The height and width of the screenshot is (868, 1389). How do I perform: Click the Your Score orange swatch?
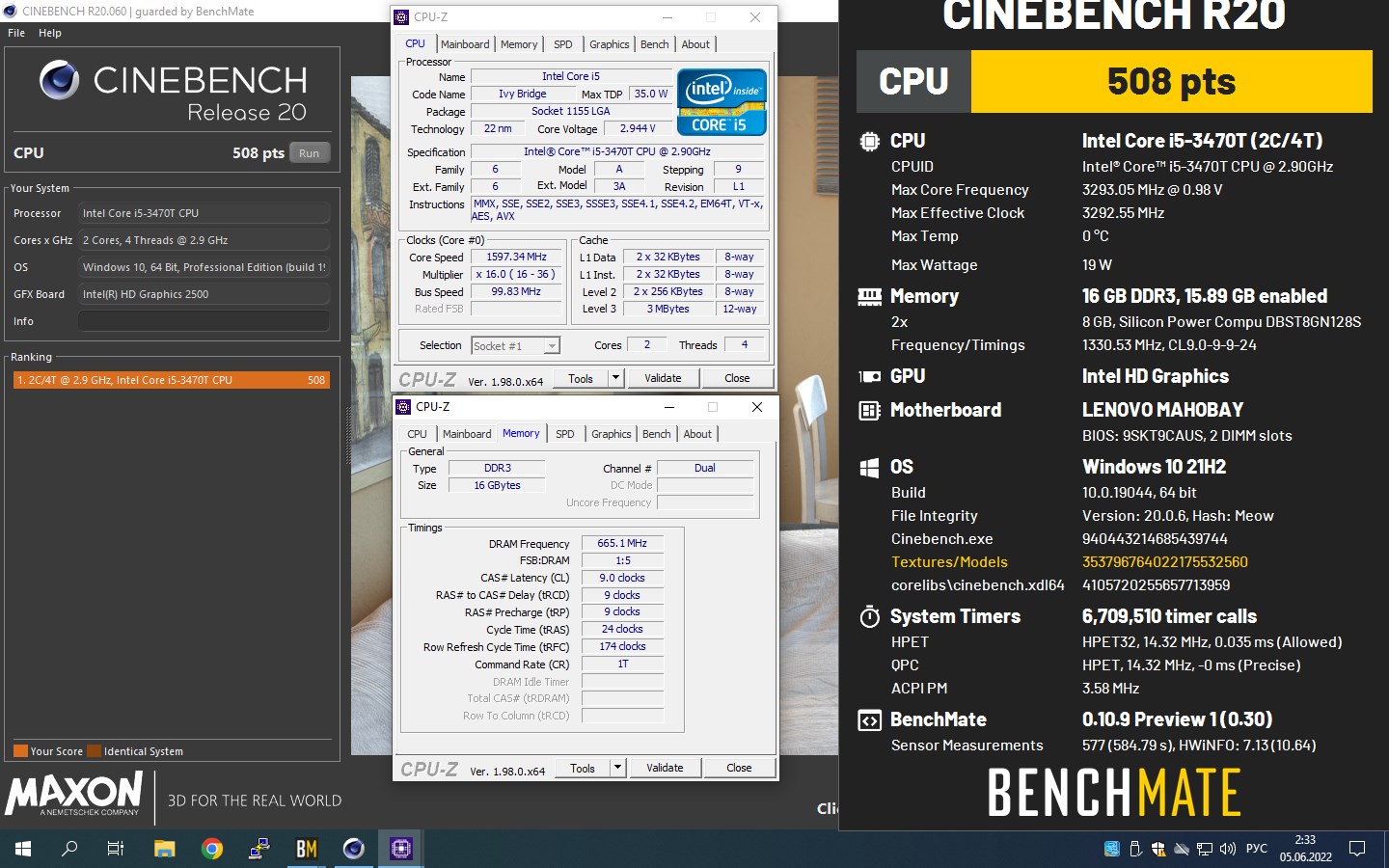pos(20,751)
